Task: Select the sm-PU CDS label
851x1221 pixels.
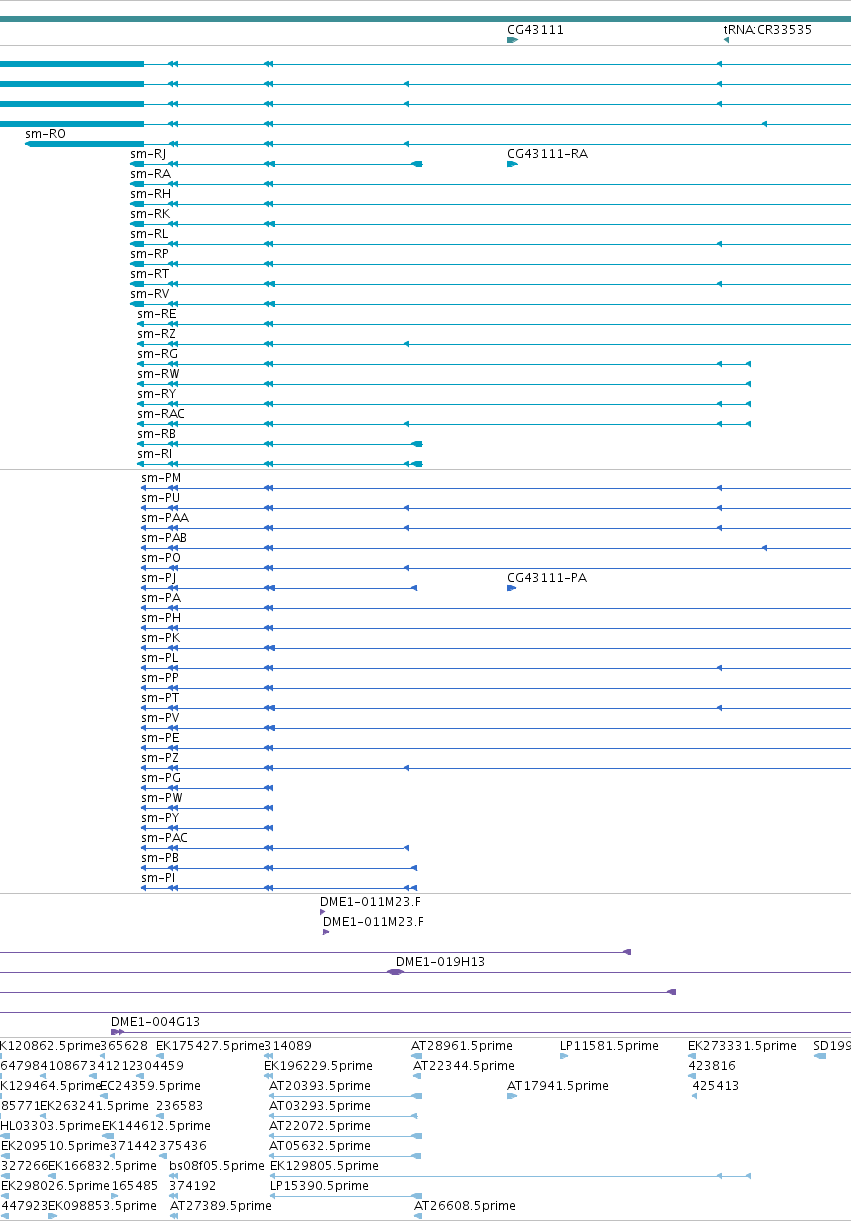Action: (x=160, y=498)
